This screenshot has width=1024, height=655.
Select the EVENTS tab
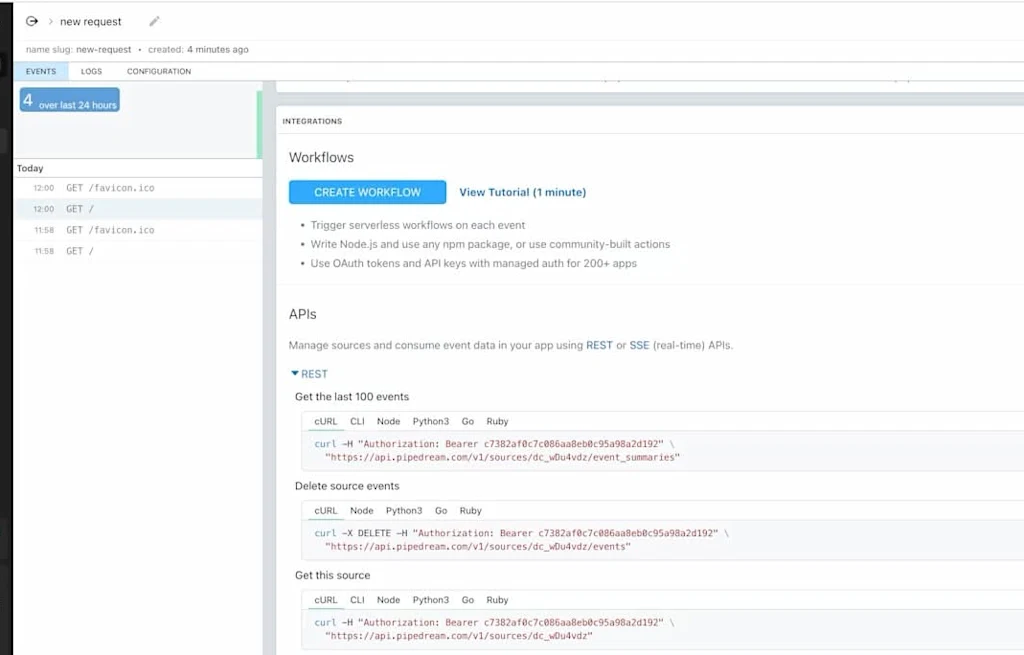pyautogui.click(x=40, y=71)
